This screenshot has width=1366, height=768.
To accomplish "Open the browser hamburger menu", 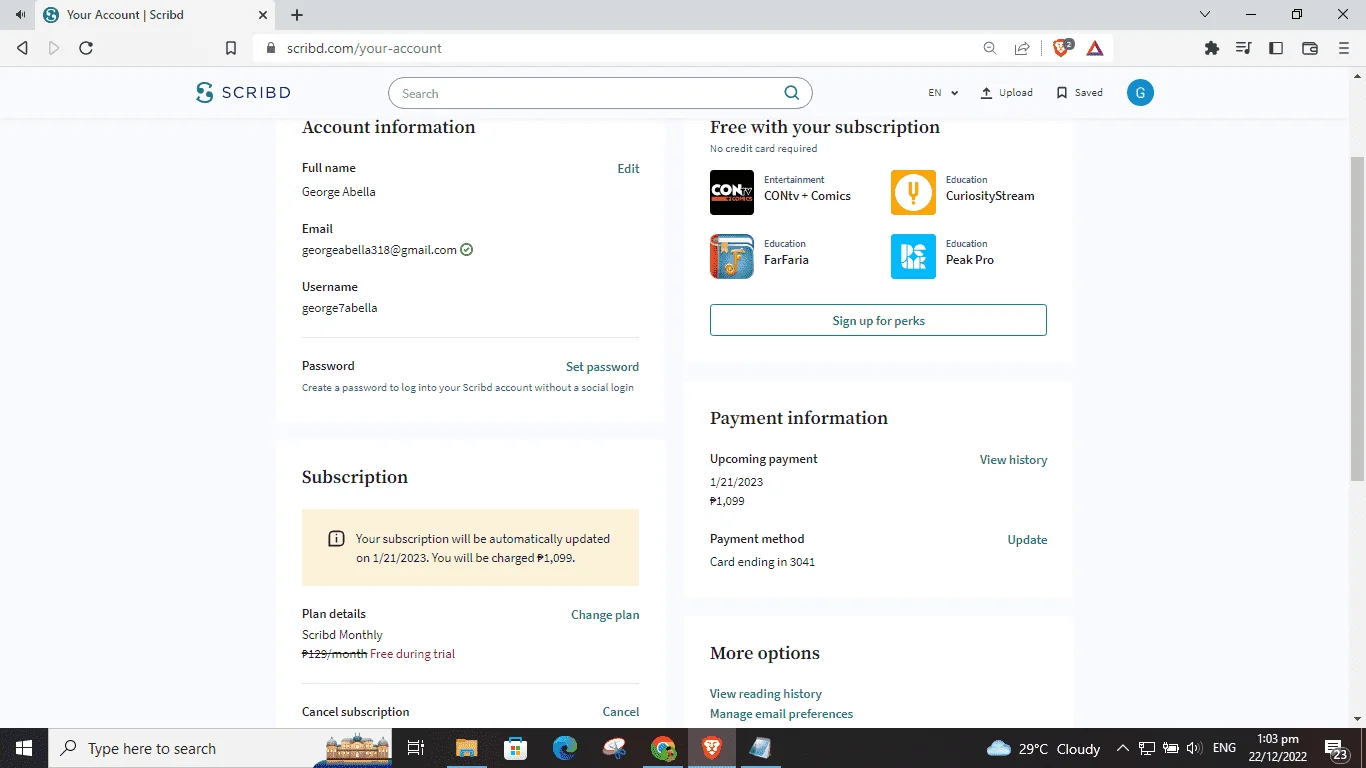I will [x=1344, y=48].
